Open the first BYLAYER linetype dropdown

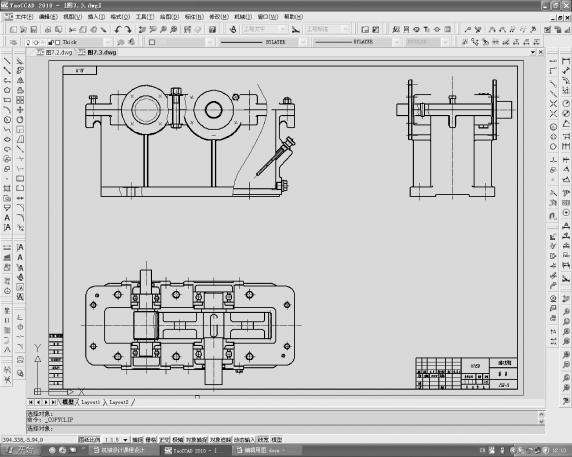point(303,42)
